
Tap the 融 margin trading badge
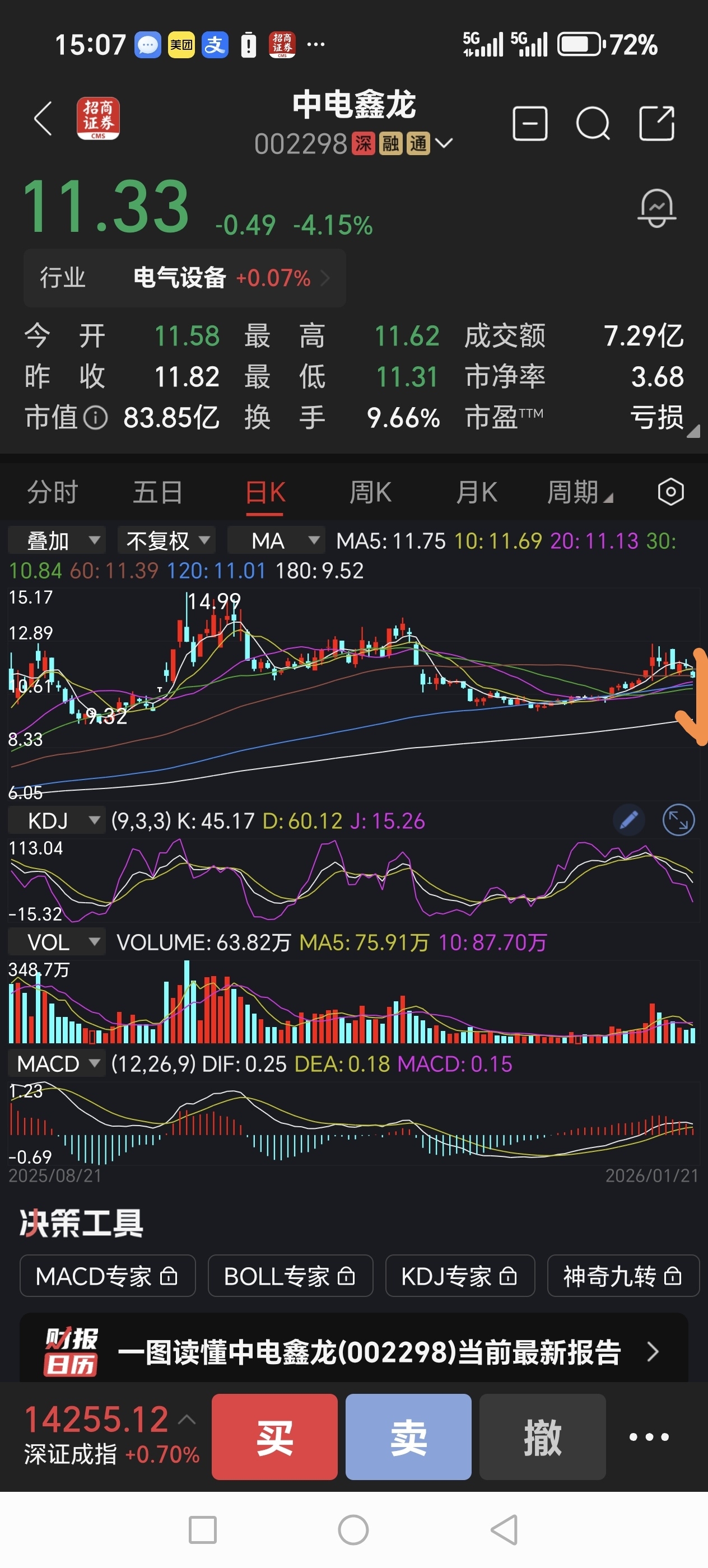coord(391,144)
